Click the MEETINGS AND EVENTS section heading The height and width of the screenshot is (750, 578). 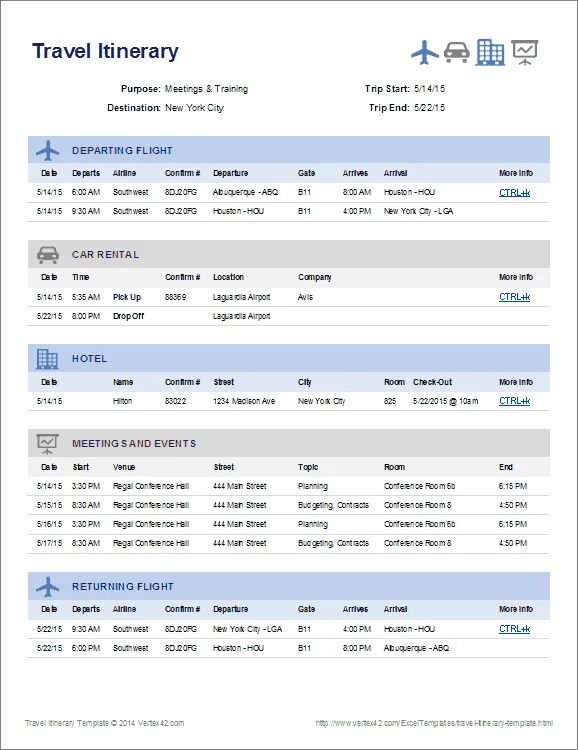(x=134, y=444)
